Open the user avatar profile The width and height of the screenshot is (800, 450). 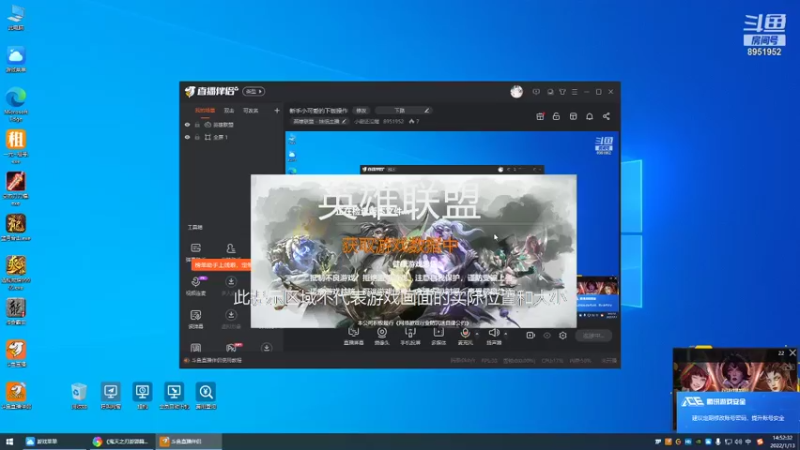tap(516, 91)
